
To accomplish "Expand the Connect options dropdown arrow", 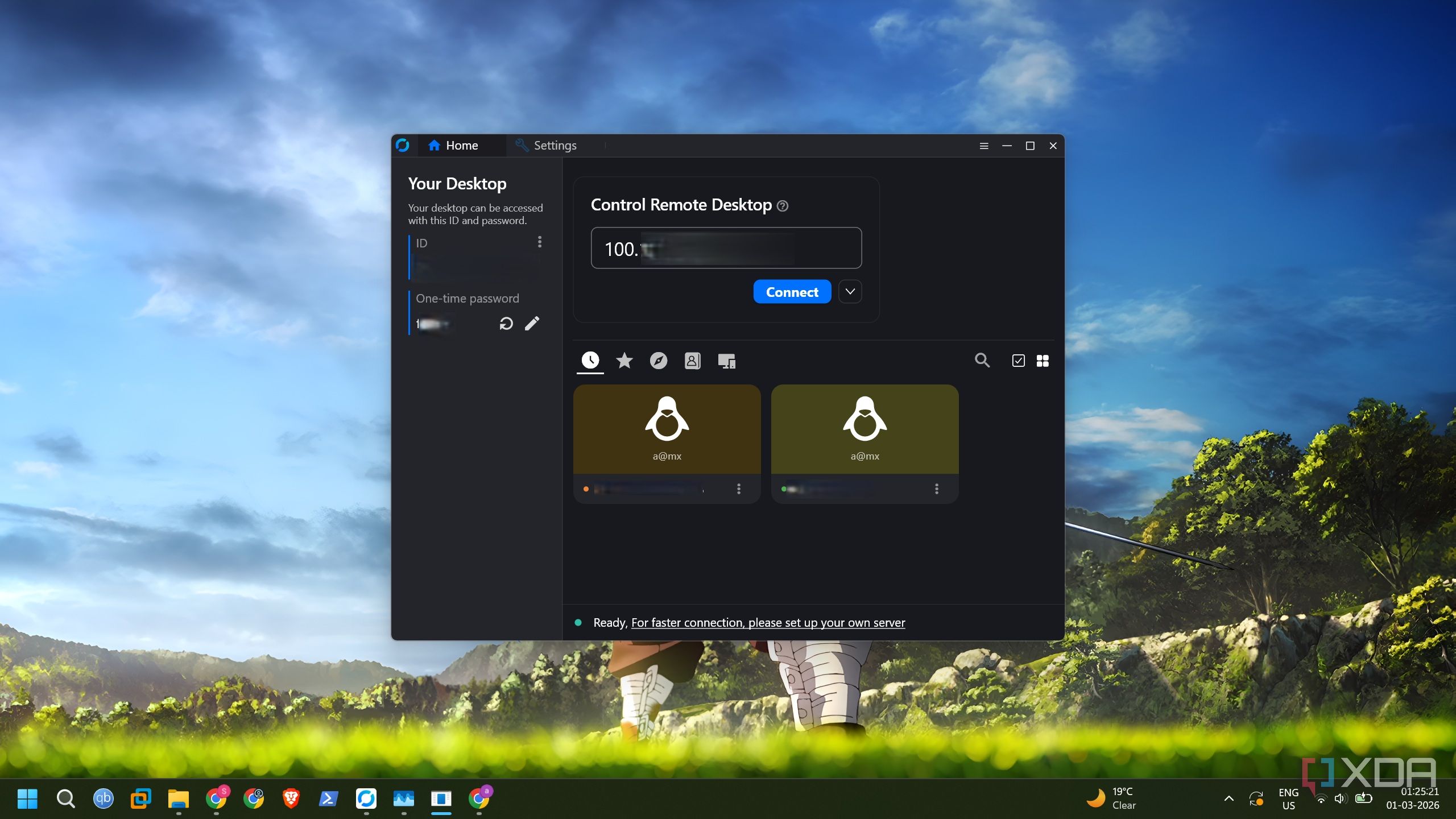I will point(850,292).
